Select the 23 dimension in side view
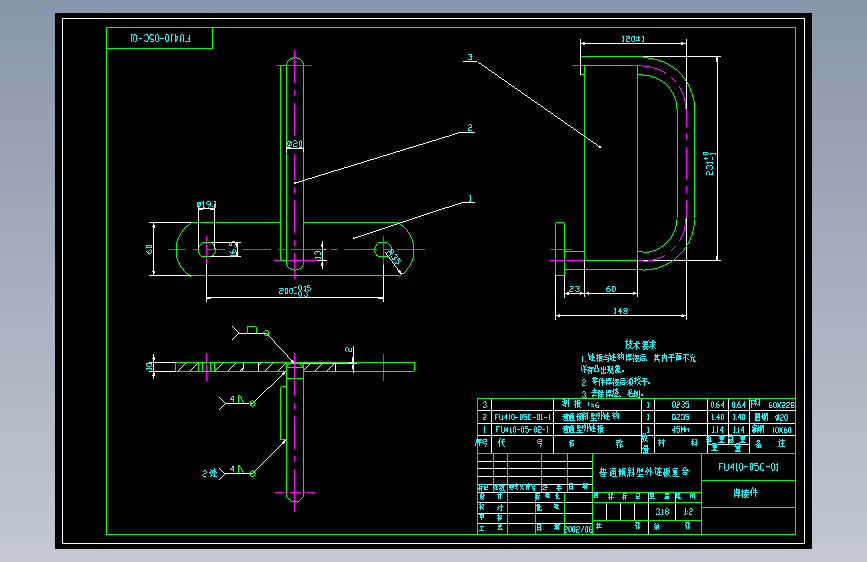867x562 pixels. [574, 289]
